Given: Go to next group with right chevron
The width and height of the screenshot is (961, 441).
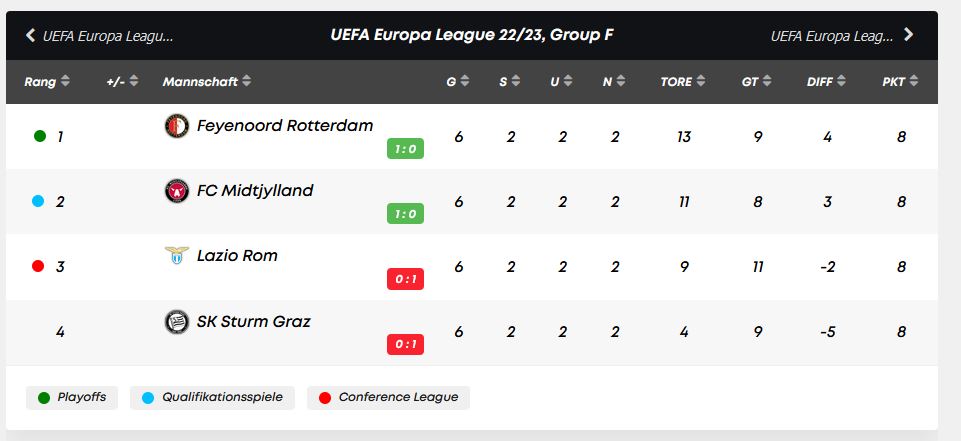Looking at the screenshot, I should pyautogui.click(x=908, y=35).
